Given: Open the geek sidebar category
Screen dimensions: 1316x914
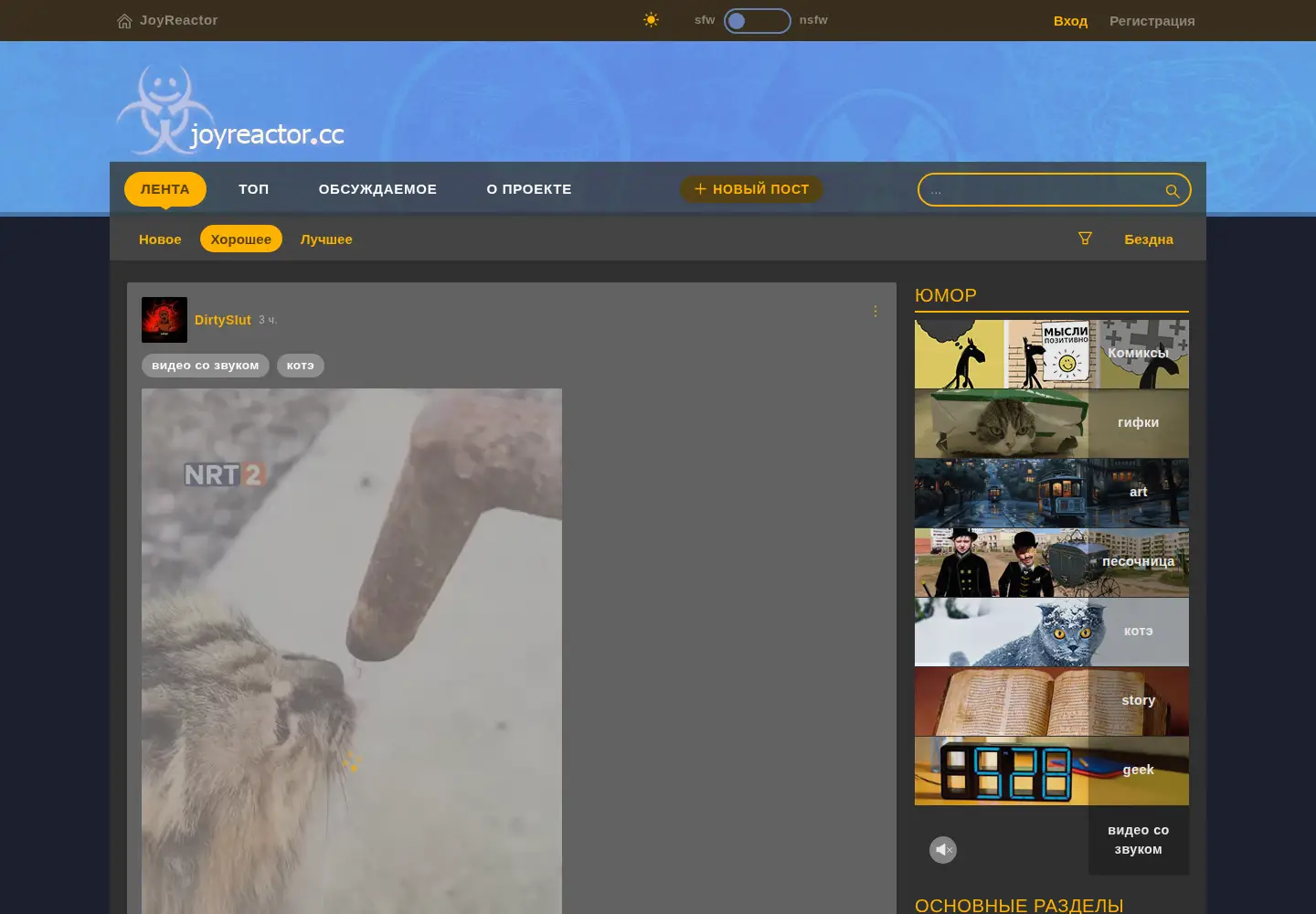Looking at the screenshot, I should pos(1052,771).
